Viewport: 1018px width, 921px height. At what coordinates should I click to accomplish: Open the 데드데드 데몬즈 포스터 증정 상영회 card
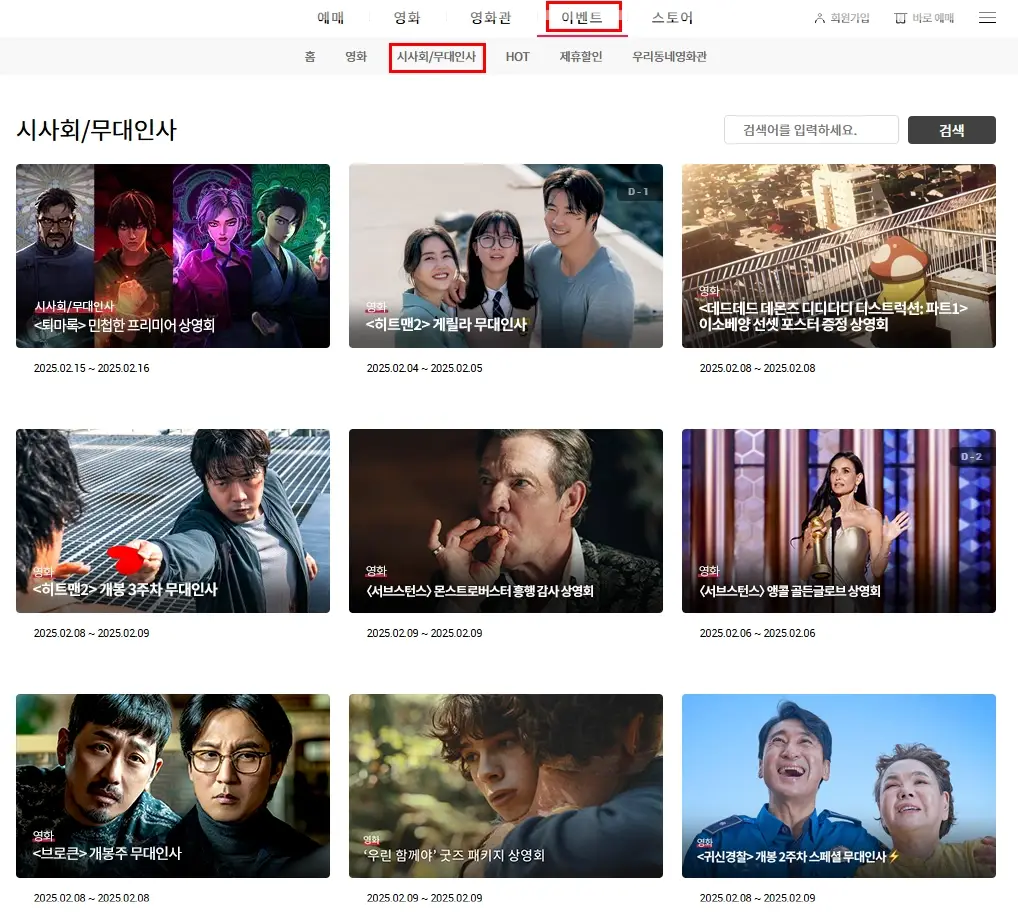pos(839,256)
